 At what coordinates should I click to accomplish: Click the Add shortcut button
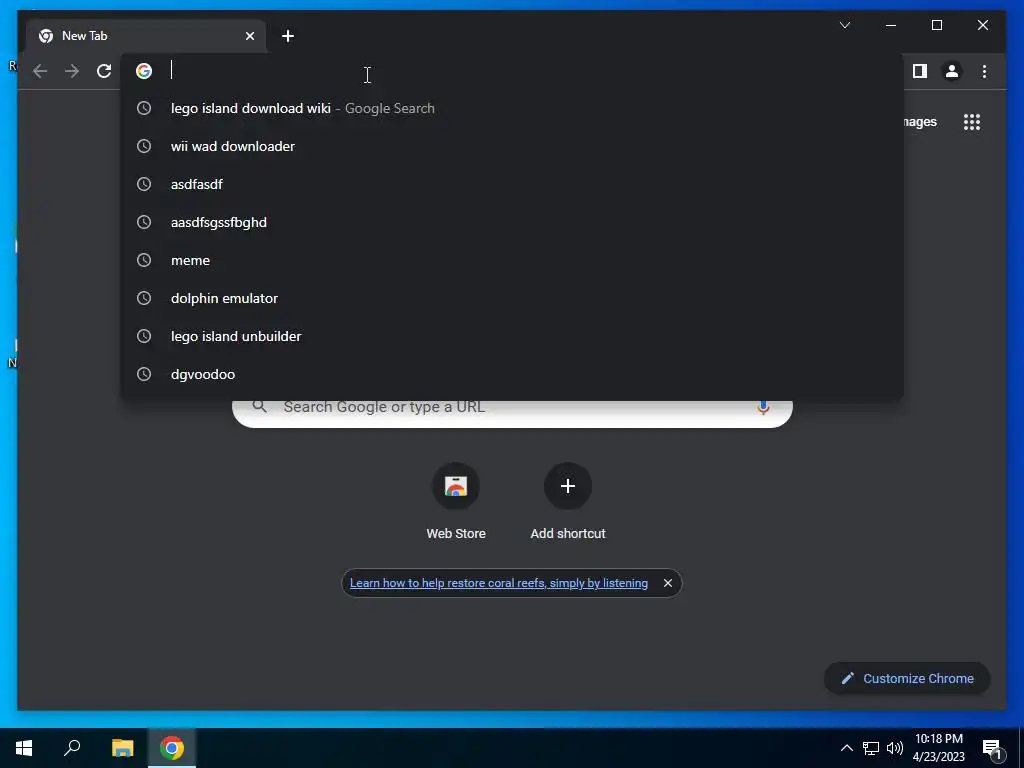point(568,502)
